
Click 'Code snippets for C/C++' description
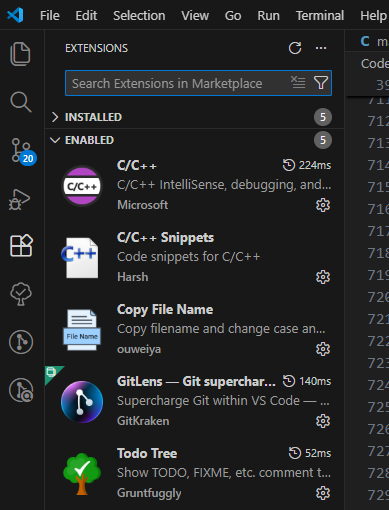[188, 257]
